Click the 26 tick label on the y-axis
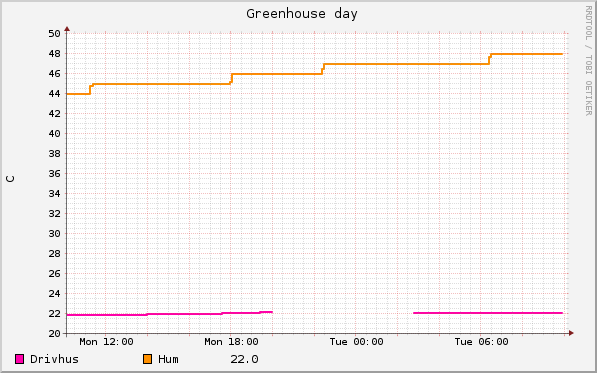This screenshot has height=373, width=597. (54, 274)
